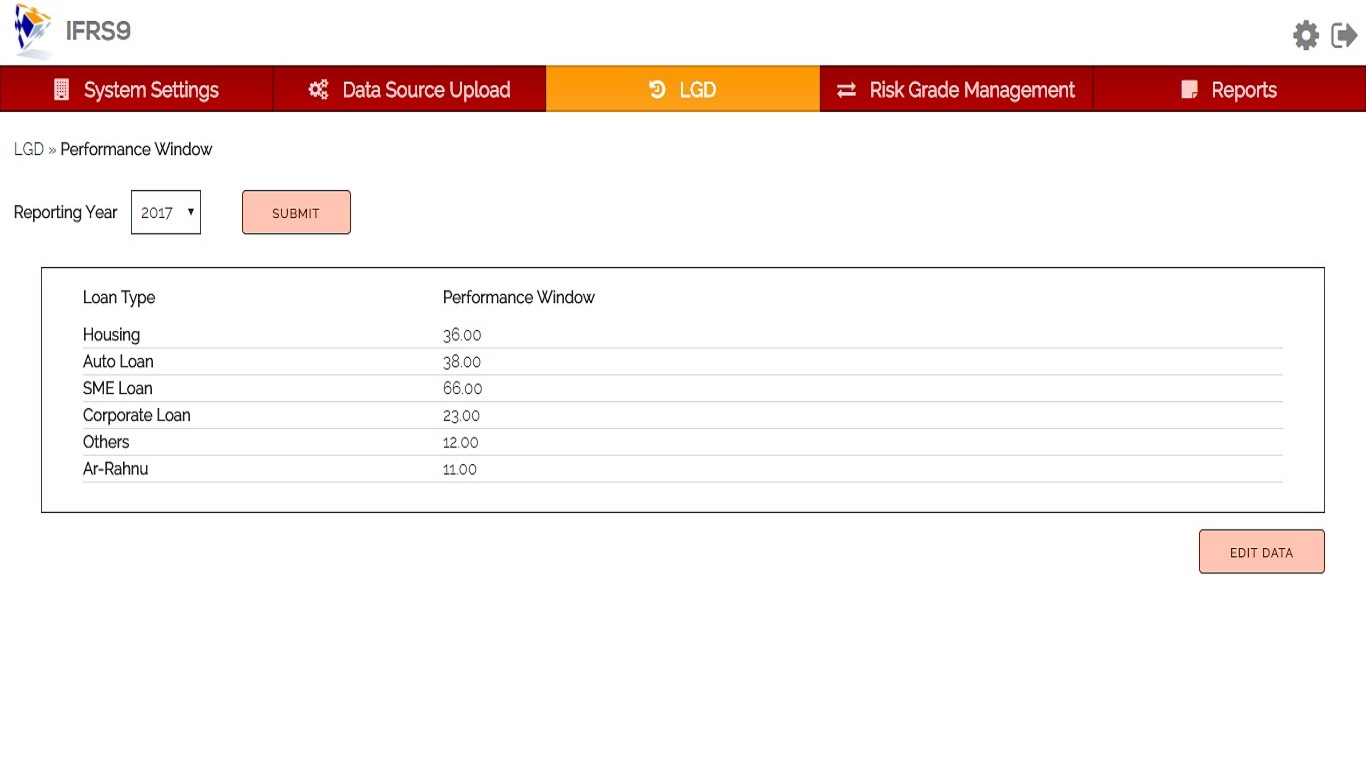Image resolution: width=1366 pixels, height=766 pixels.
Task: Click the Edit Data button
Action: click(1261, 552)
